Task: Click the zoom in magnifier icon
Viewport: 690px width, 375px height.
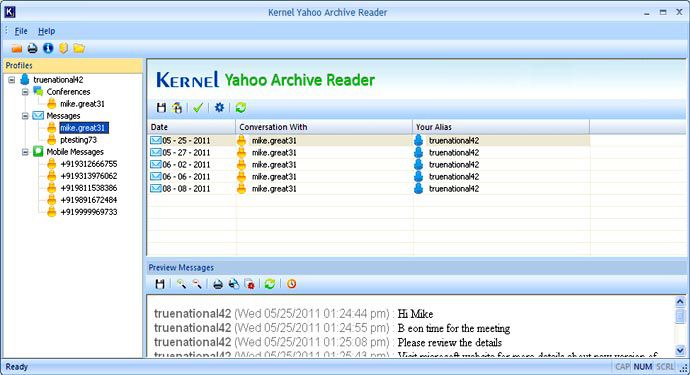Action: click(x=181, y=284)
